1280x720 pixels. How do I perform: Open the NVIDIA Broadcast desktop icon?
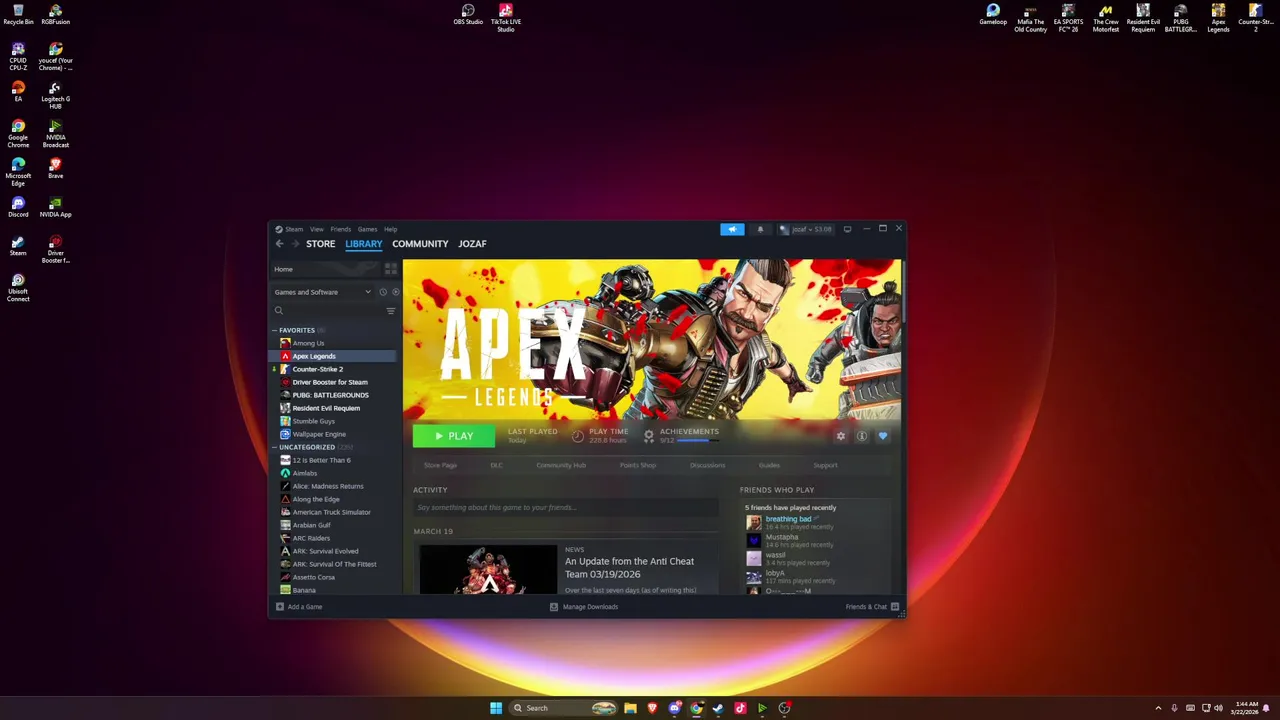[x=56, y=133]
